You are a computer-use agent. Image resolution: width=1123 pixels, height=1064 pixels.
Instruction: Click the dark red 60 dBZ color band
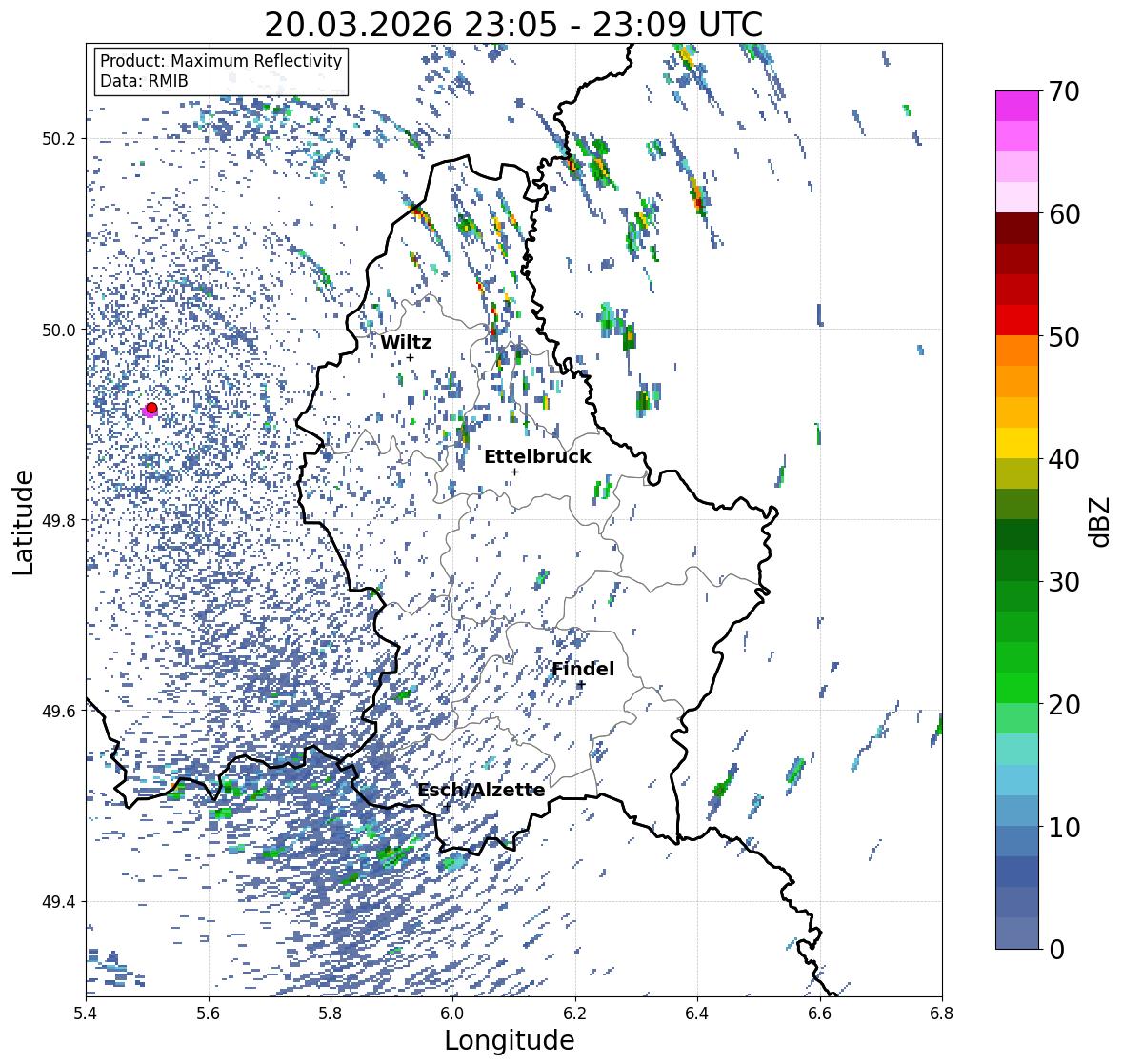coord(1017,228)
